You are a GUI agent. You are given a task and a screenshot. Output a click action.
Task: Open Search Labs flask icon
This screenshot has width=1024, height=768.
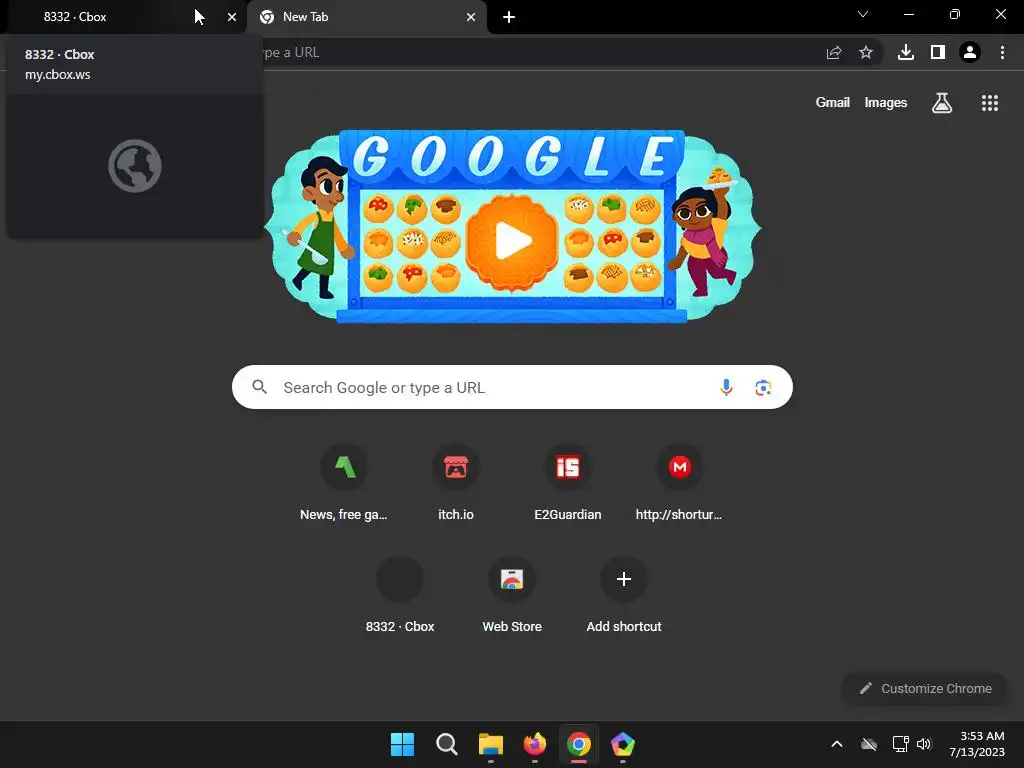tap(942, 103)
